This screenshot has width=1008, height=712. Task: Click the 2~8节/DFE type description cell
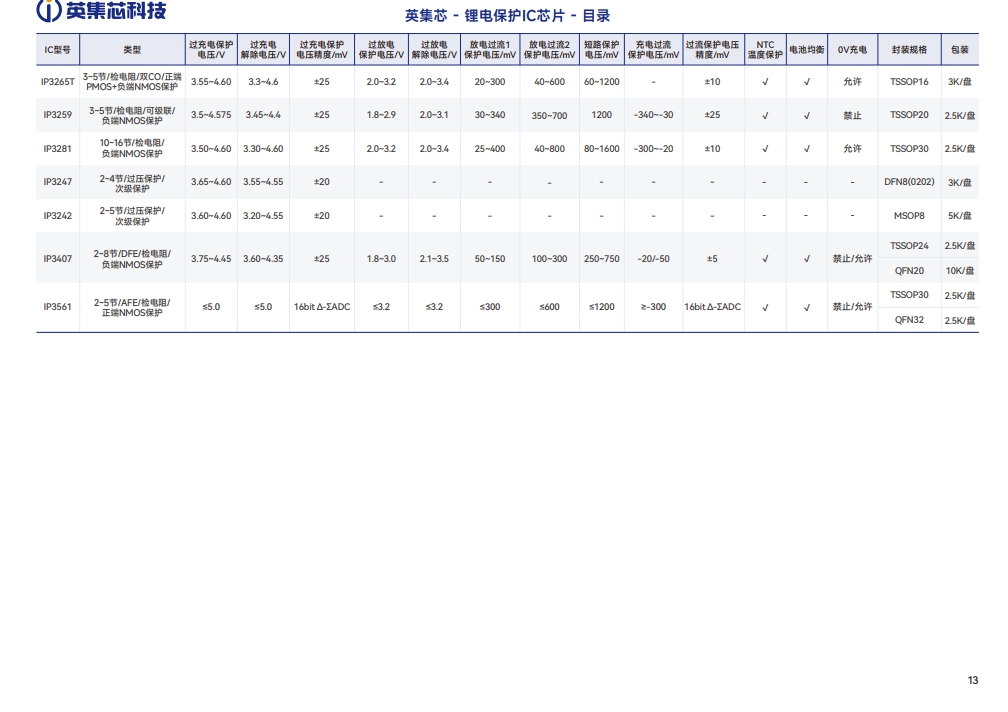[x=132, y=258]
